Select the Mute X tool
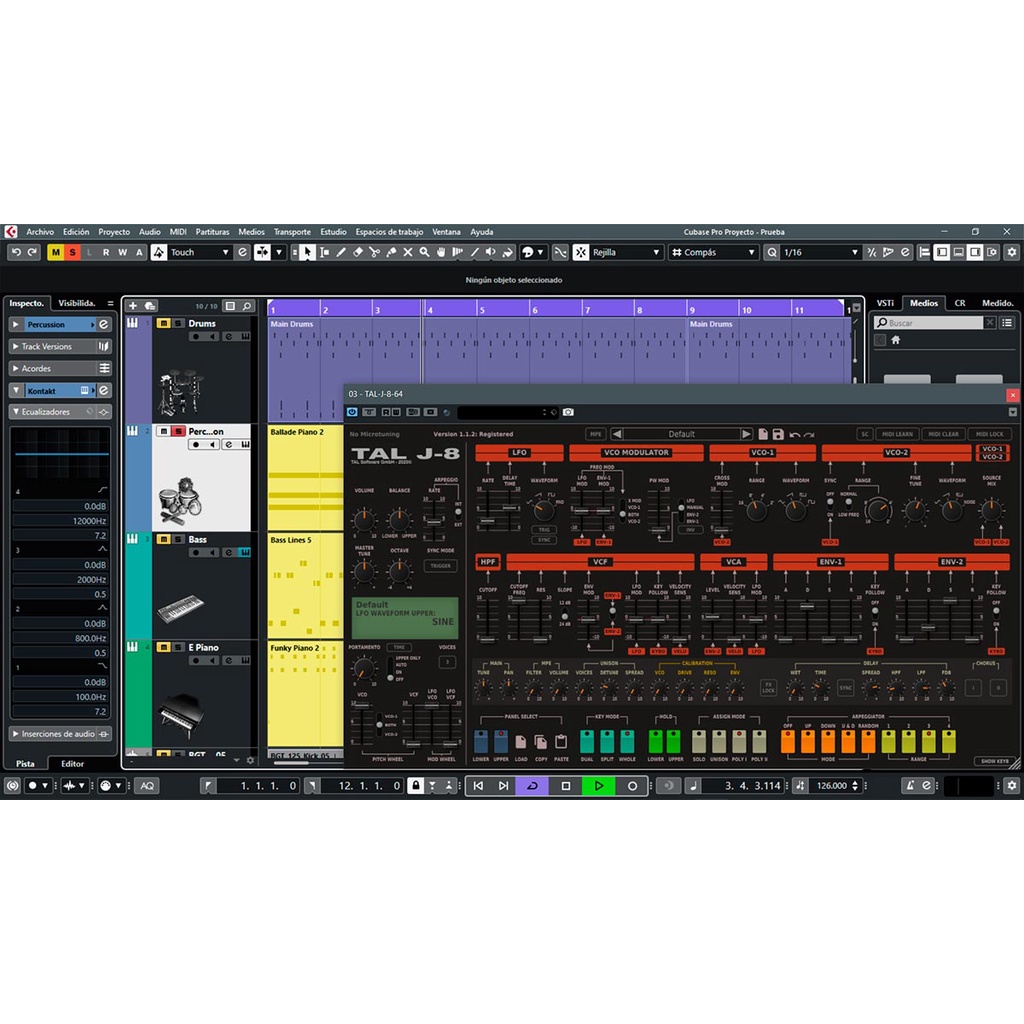The width and height of the screenshot is (1024, 1024). (408, 252)
